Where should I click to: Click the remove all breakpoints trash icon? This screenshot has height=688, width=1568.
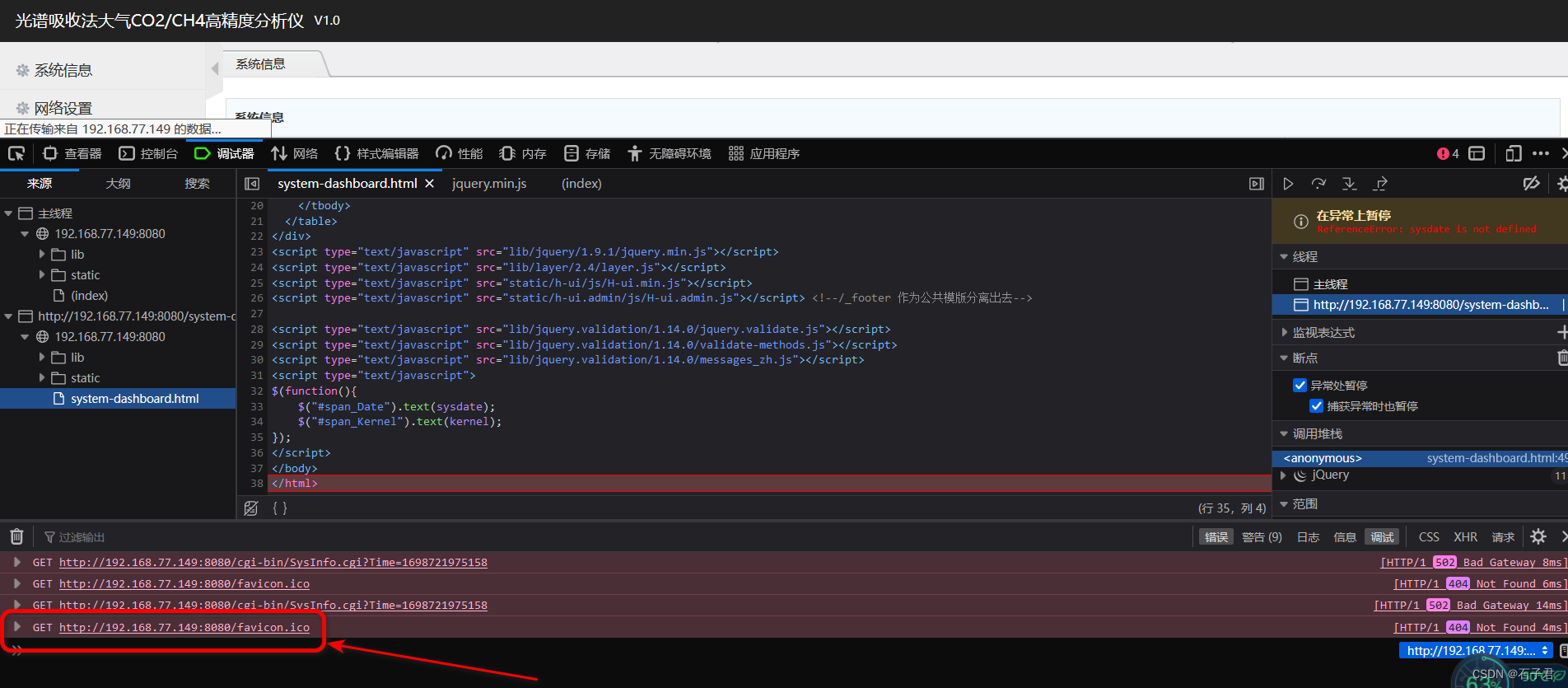point(1561,358)
